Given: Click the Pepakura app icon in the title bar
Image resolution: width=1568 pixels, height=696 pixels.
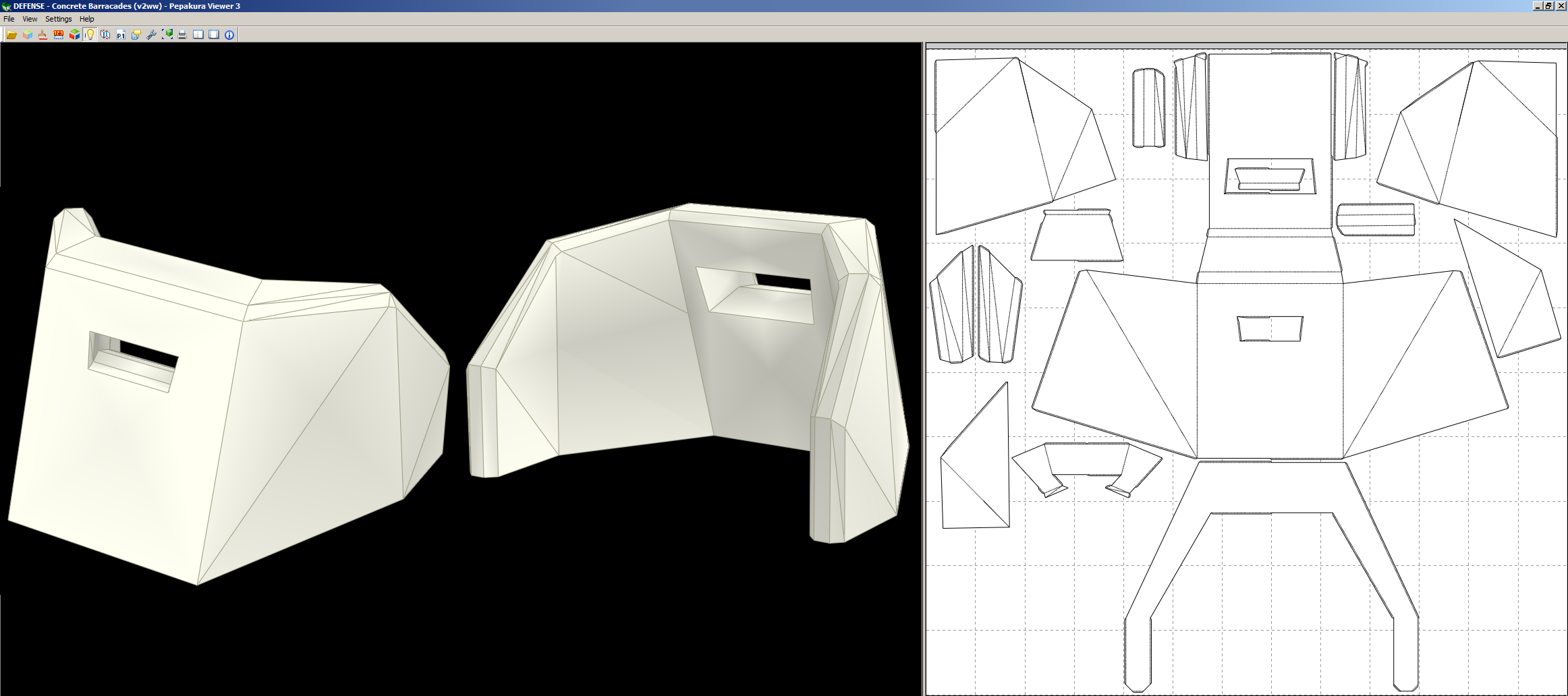Looking at the screenshot, I should (x=6, y=6).
